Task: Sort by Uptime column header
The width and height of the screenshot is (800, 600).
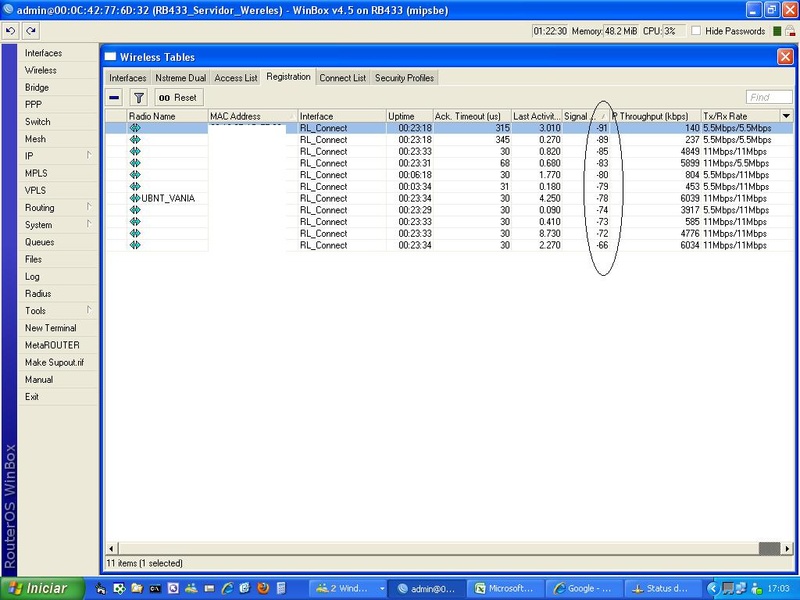Action: click(x=410, y=116)
